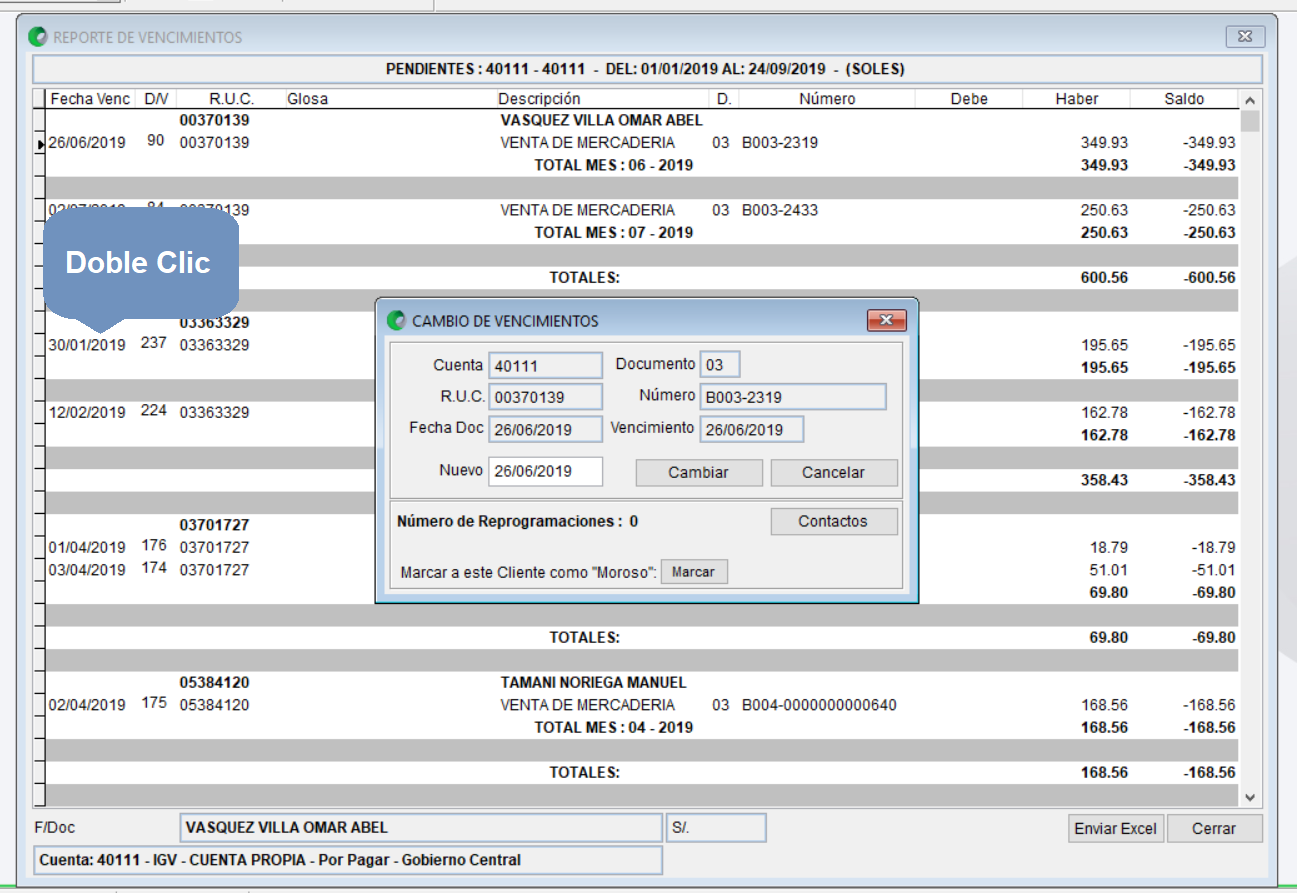Click the Fecha Venc column header
Viewport: 1297px width, 893px height.
pos(90,99)
